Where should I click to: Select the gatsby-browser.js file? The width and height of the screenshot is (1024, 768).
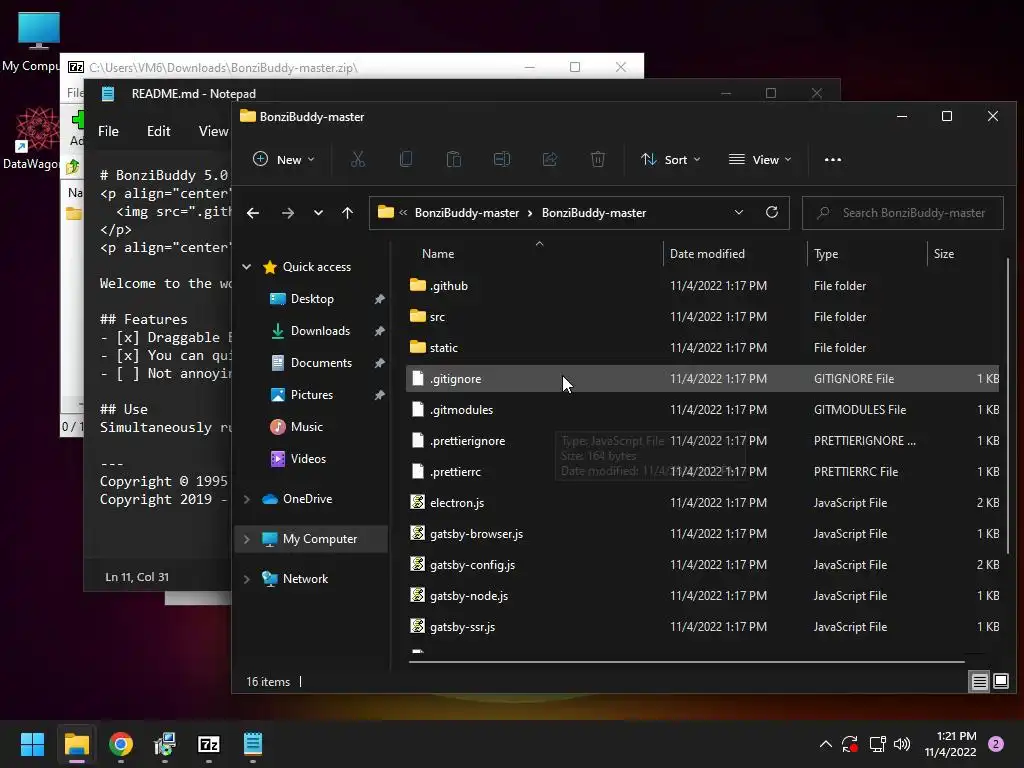pos(703,534)
